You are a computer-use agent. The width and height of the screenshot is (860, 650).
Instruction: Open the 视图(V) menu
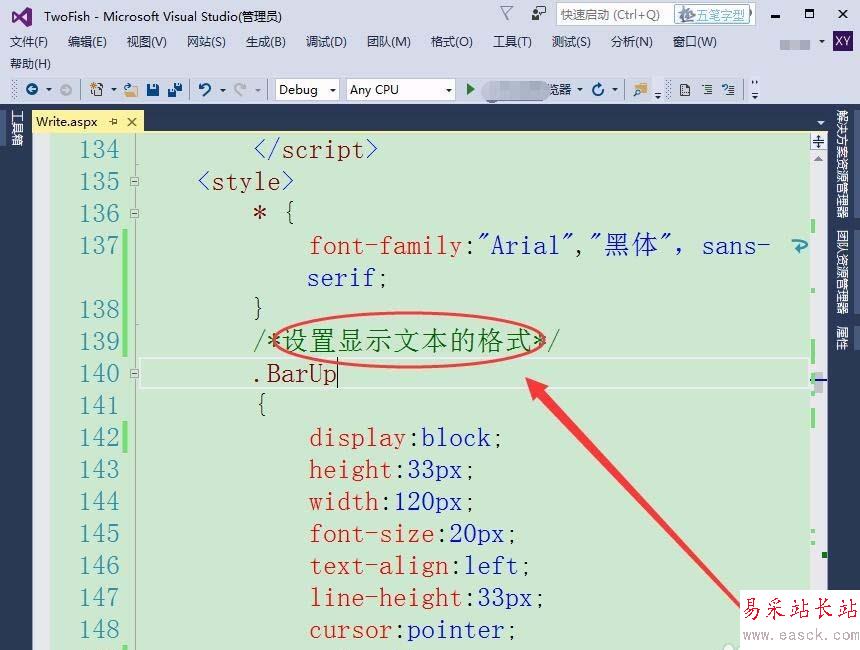pos(146,42)
